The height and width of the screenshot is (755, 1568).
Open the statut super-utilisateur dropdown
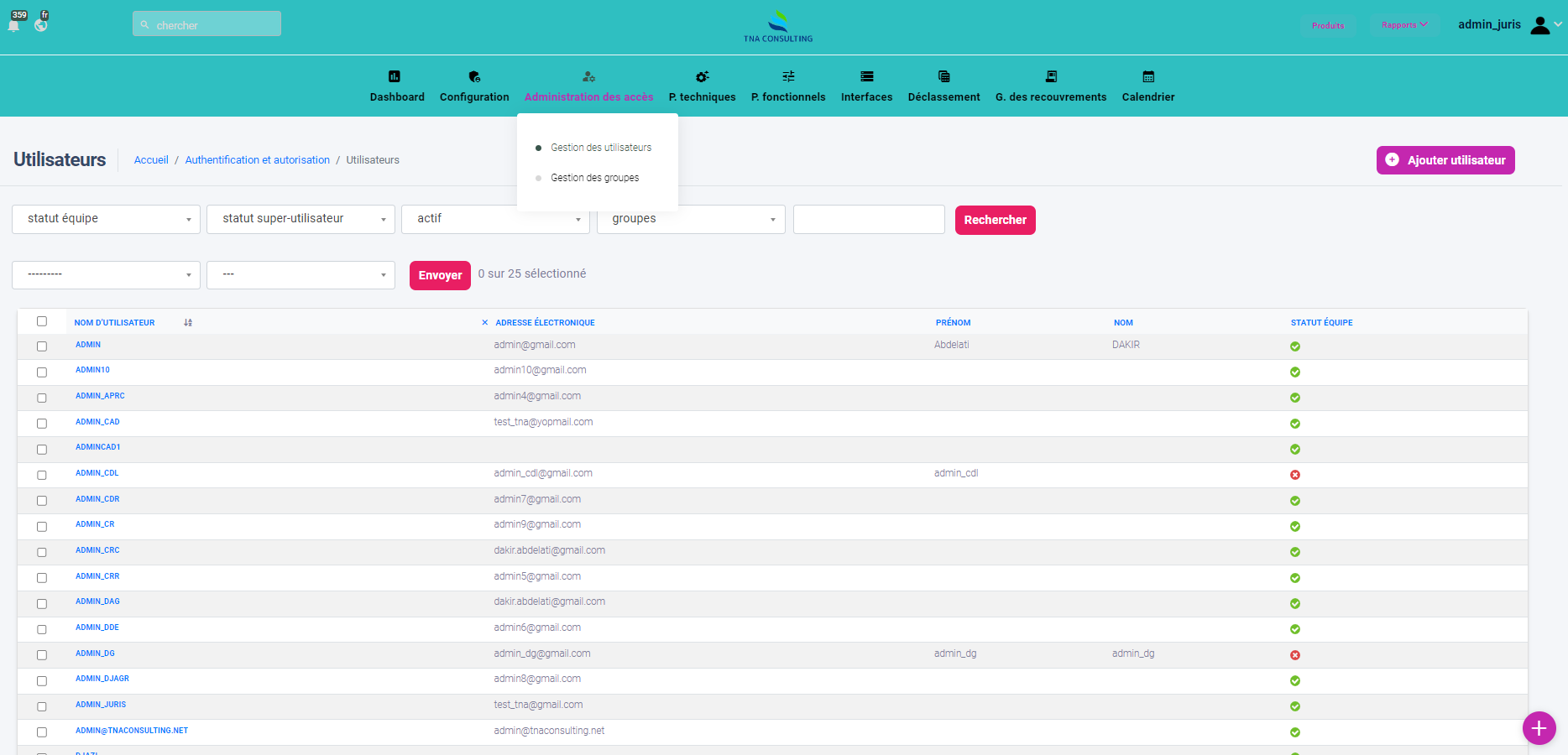pyautogui.click(x=301, y=219)
